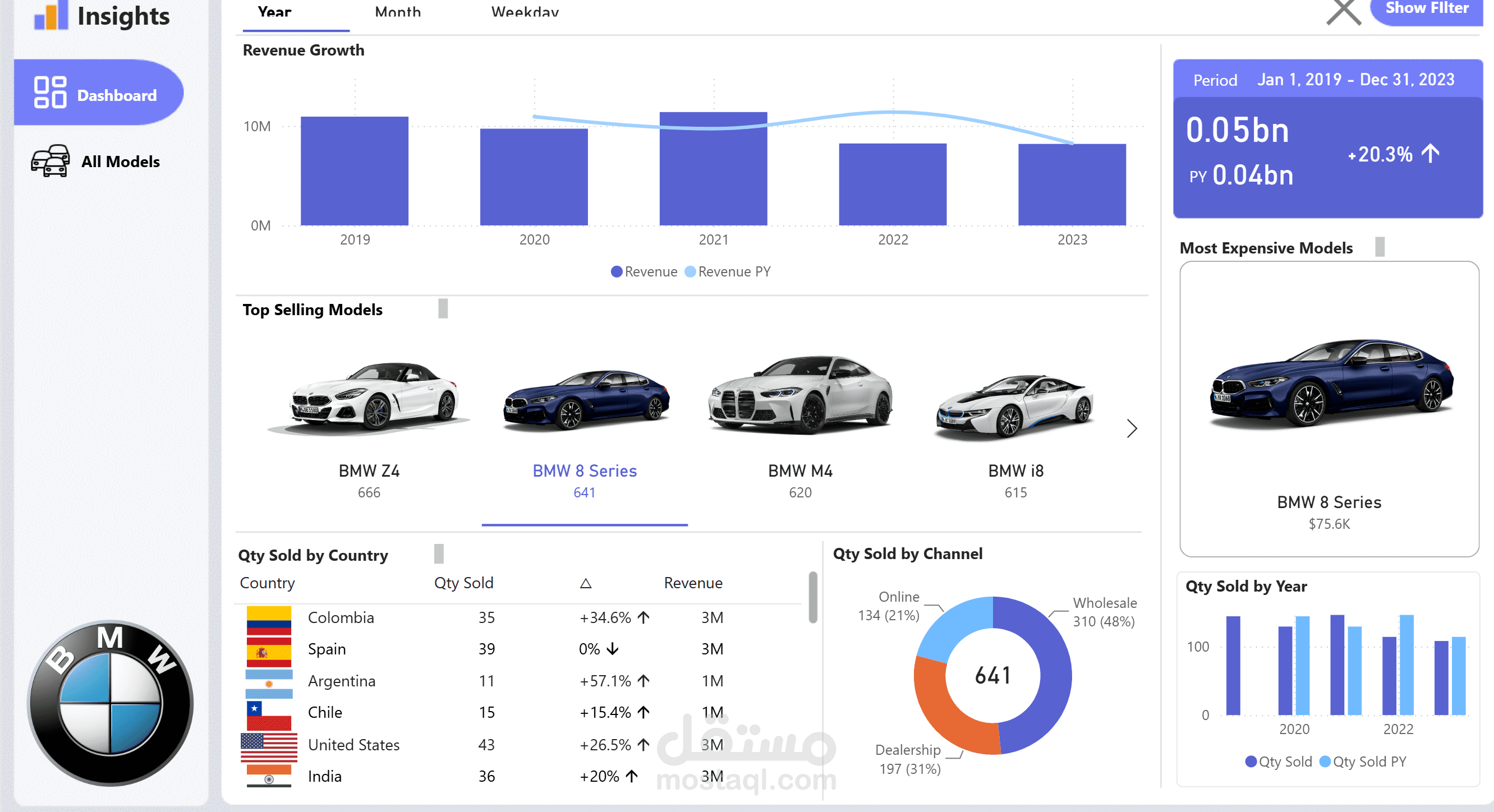Viewport: 1494px width, 812px height.
Task: Click the Insights bar chart logo icon
Action: click(51, 15)
